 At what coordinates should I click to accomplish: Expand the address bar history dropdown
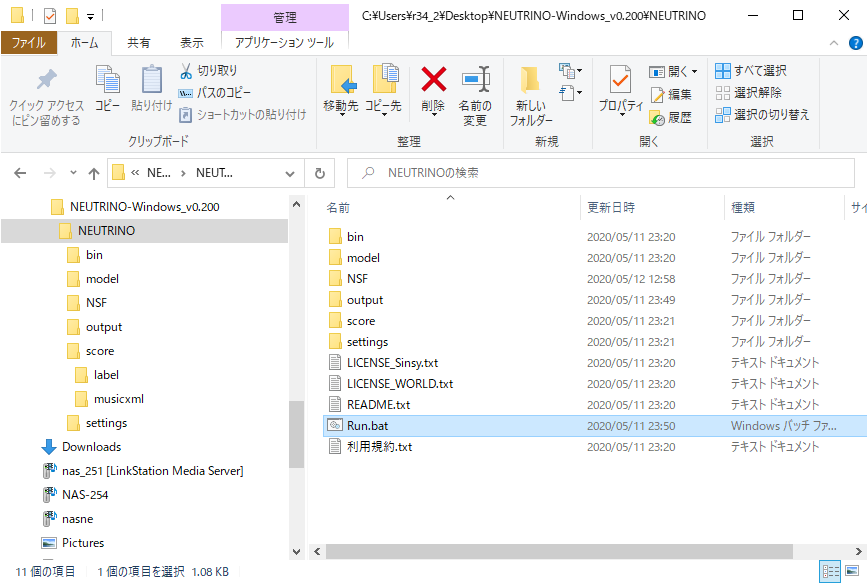[x=290, y=173]
